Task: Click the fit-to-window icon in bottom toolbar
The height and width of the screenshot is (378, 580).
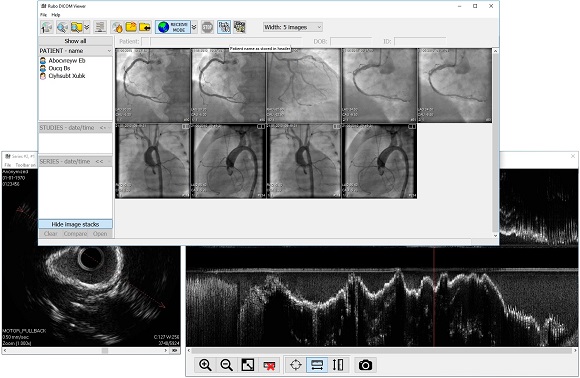Action: pyautogui.click(x=247, y=365)
